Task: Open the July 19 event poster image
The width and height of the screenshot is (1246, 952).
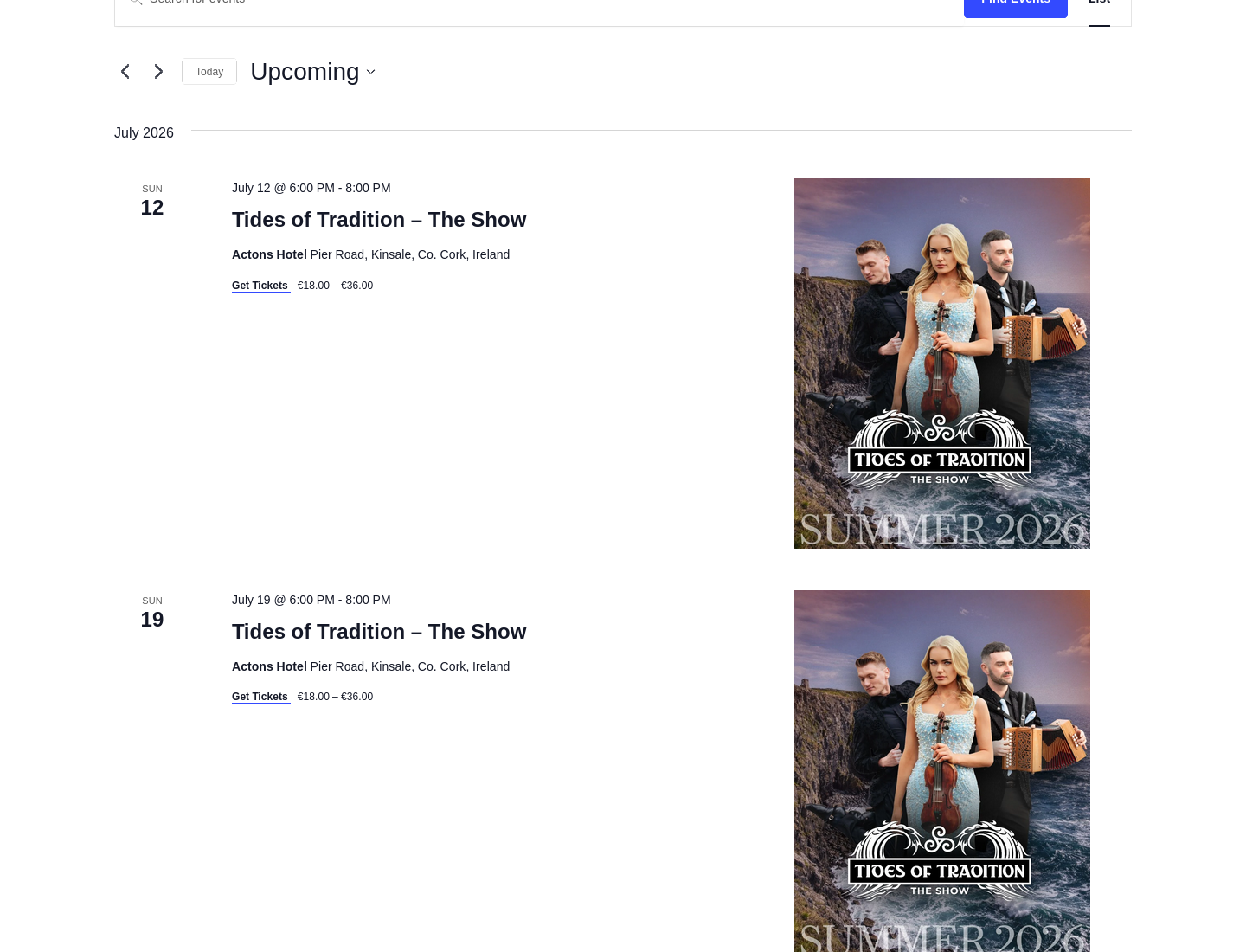Action: pos(942,771)
